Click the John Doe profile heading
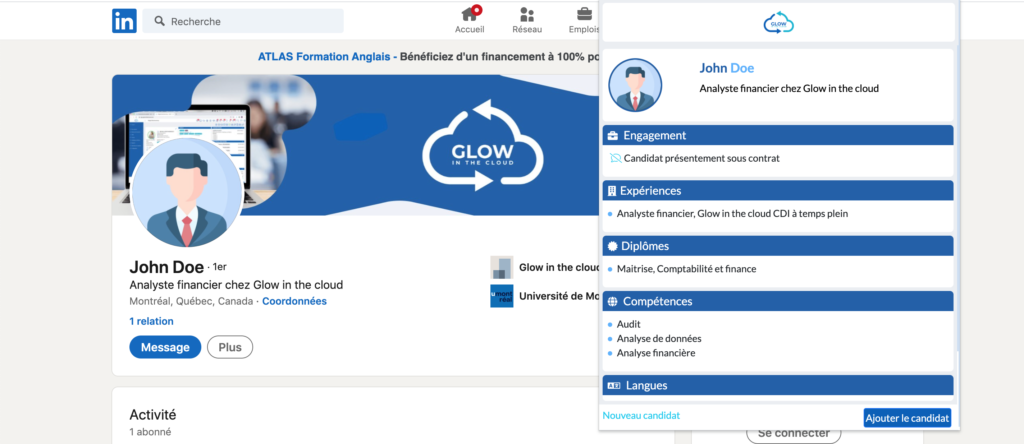Image resolution: width=1024 pixels, height=444 pixels. (x=167, y=267)
